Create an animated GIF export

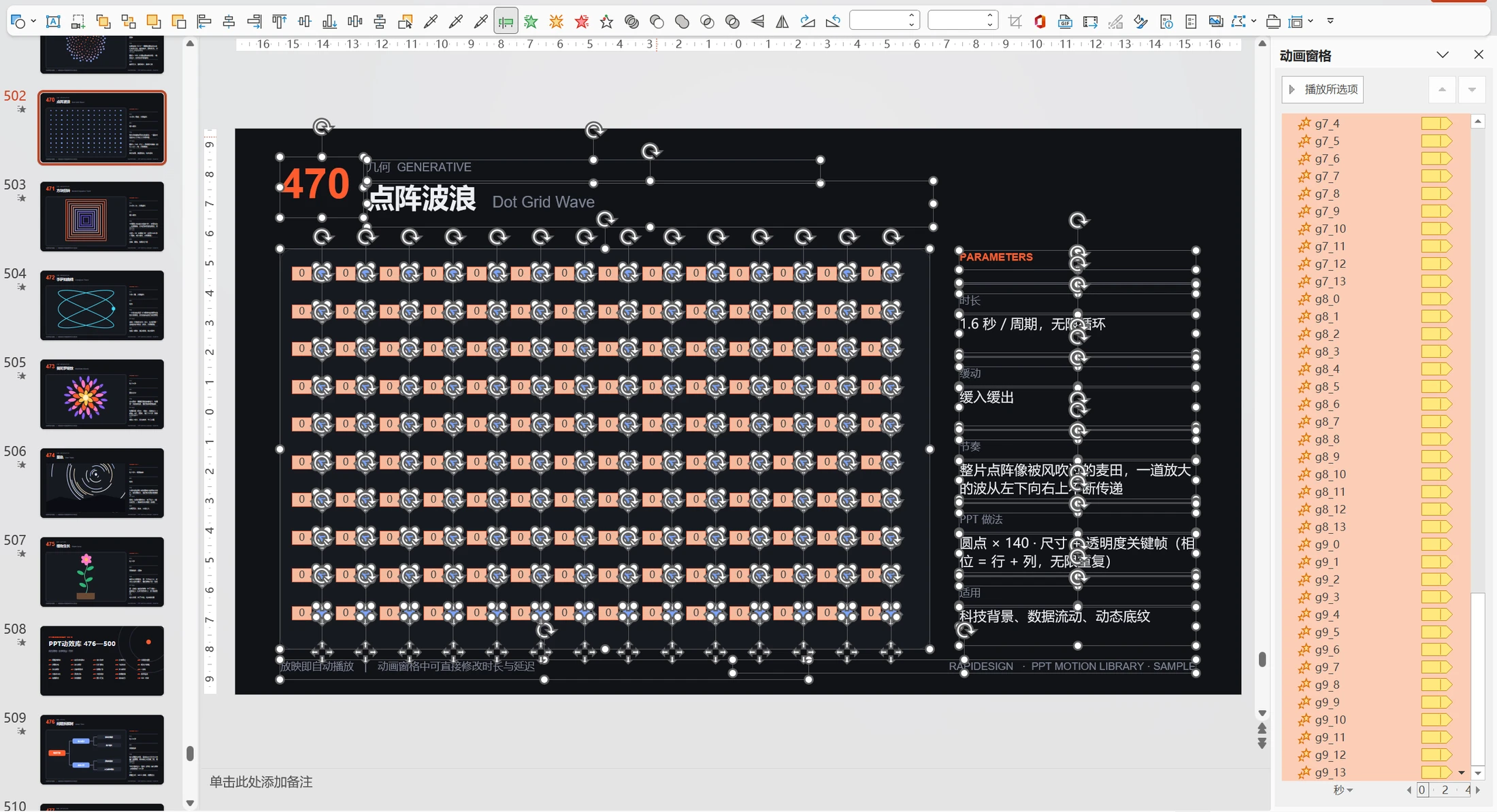(x=1065, y=22)
